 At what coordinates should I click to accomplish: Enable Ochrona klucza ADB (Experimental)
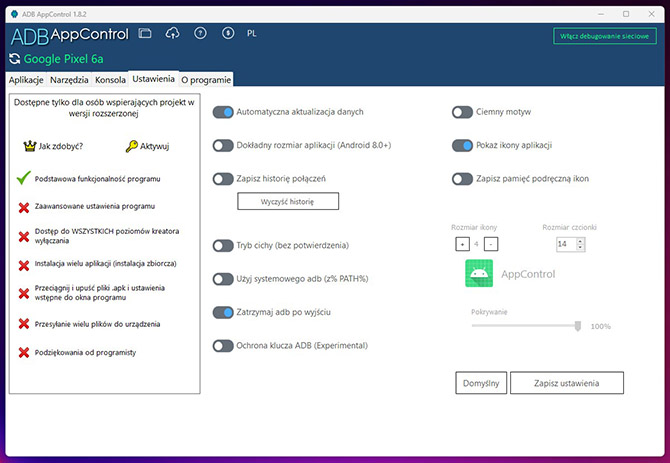point(223,346)
